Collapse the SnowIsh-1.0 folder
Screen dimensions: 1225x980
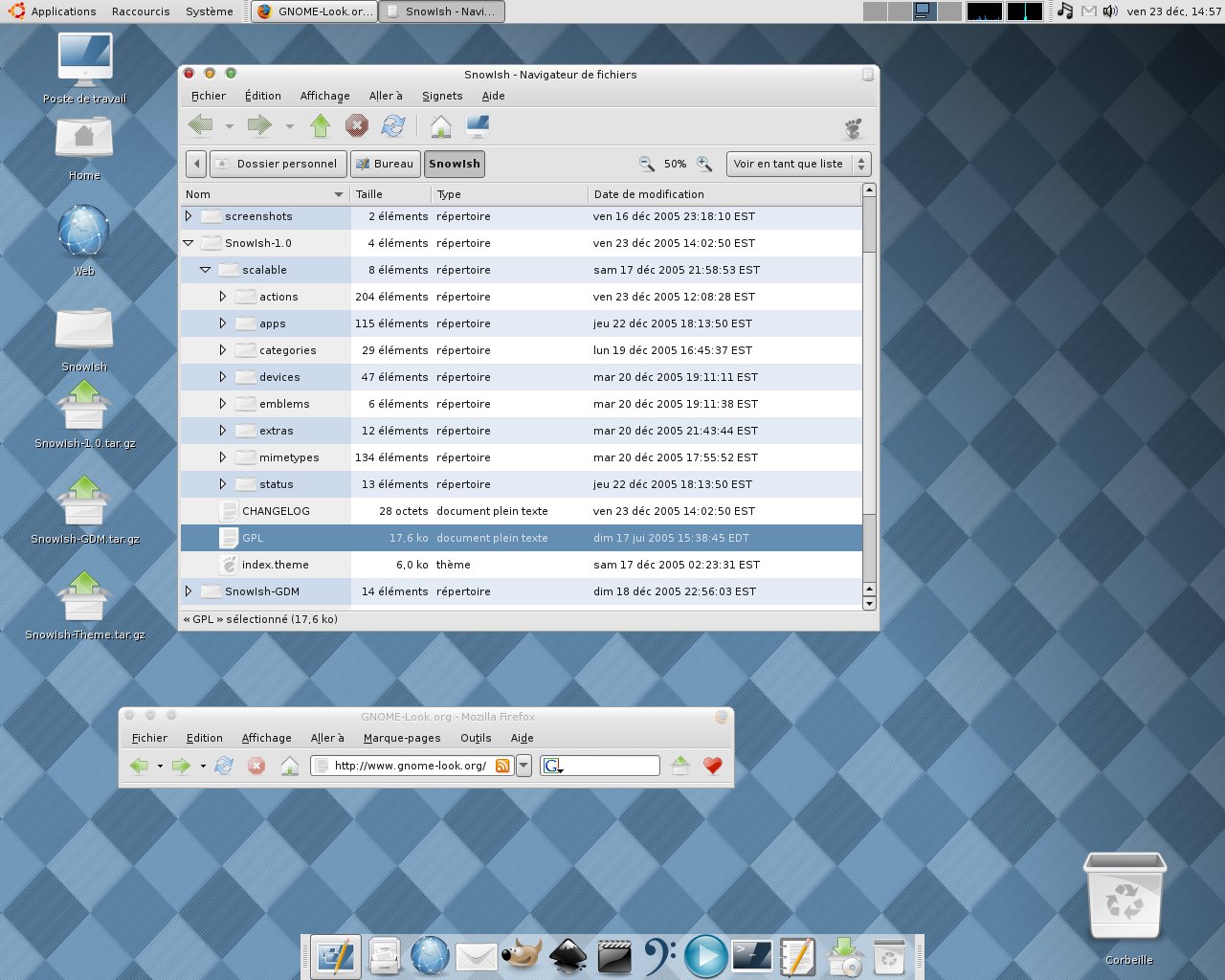click(x=189, y=243)
